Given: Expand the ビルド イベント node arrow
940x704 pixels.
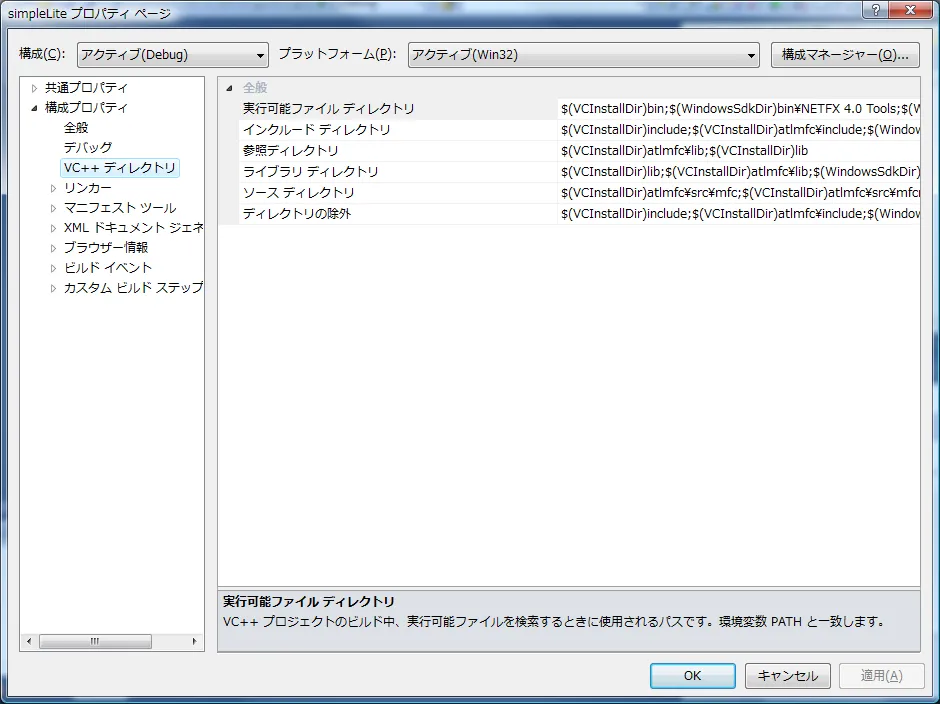Looking at the screenshot, I should (53, 268).
